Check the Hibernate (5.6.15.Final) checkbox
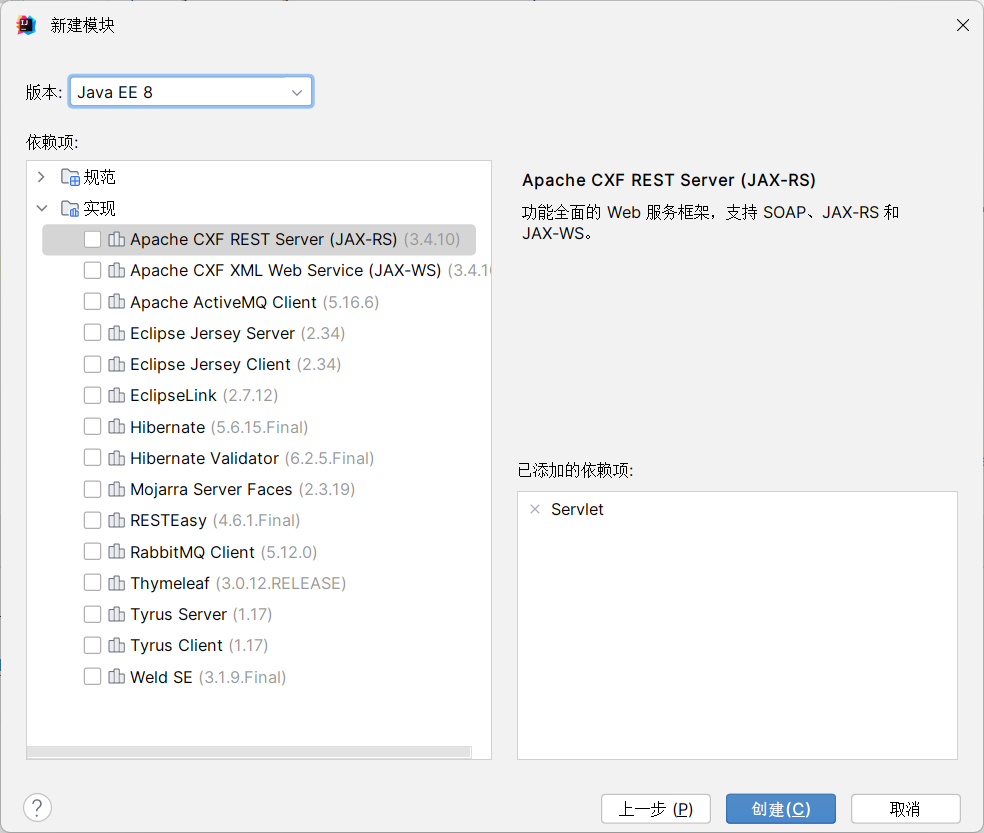The image size is (984, 833). click(x=92, y=427)
